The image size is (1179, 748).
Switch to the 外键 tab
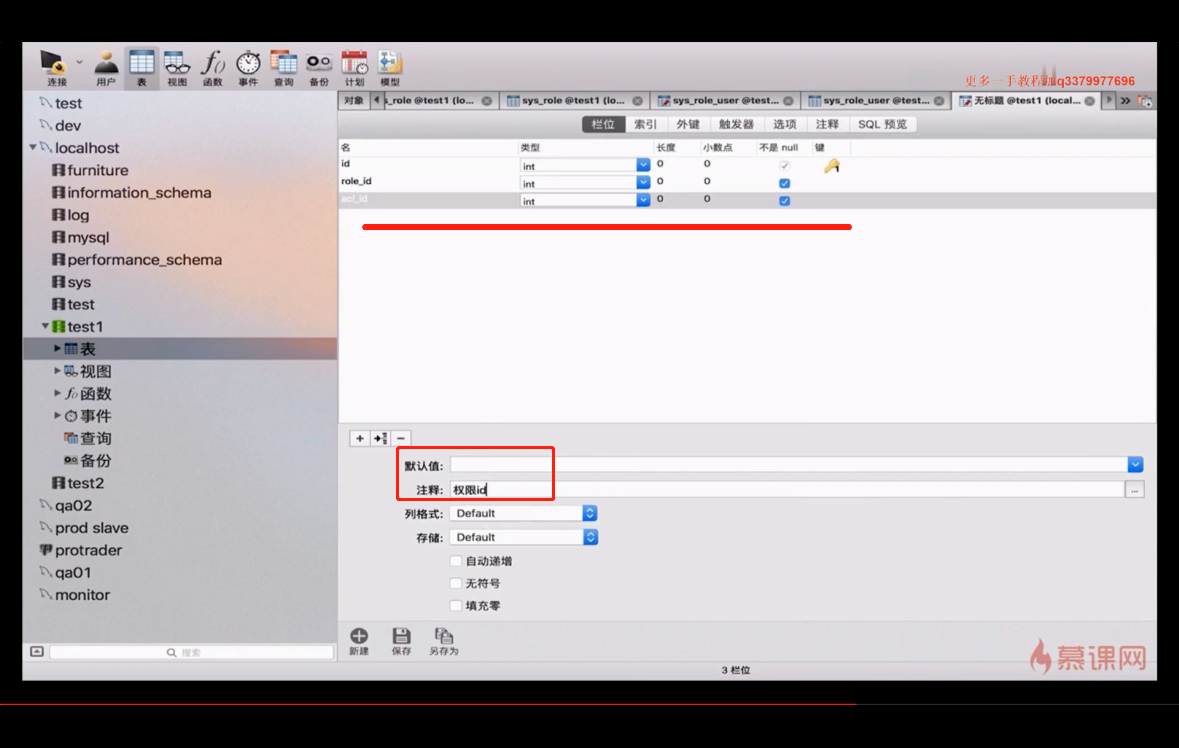687,124
